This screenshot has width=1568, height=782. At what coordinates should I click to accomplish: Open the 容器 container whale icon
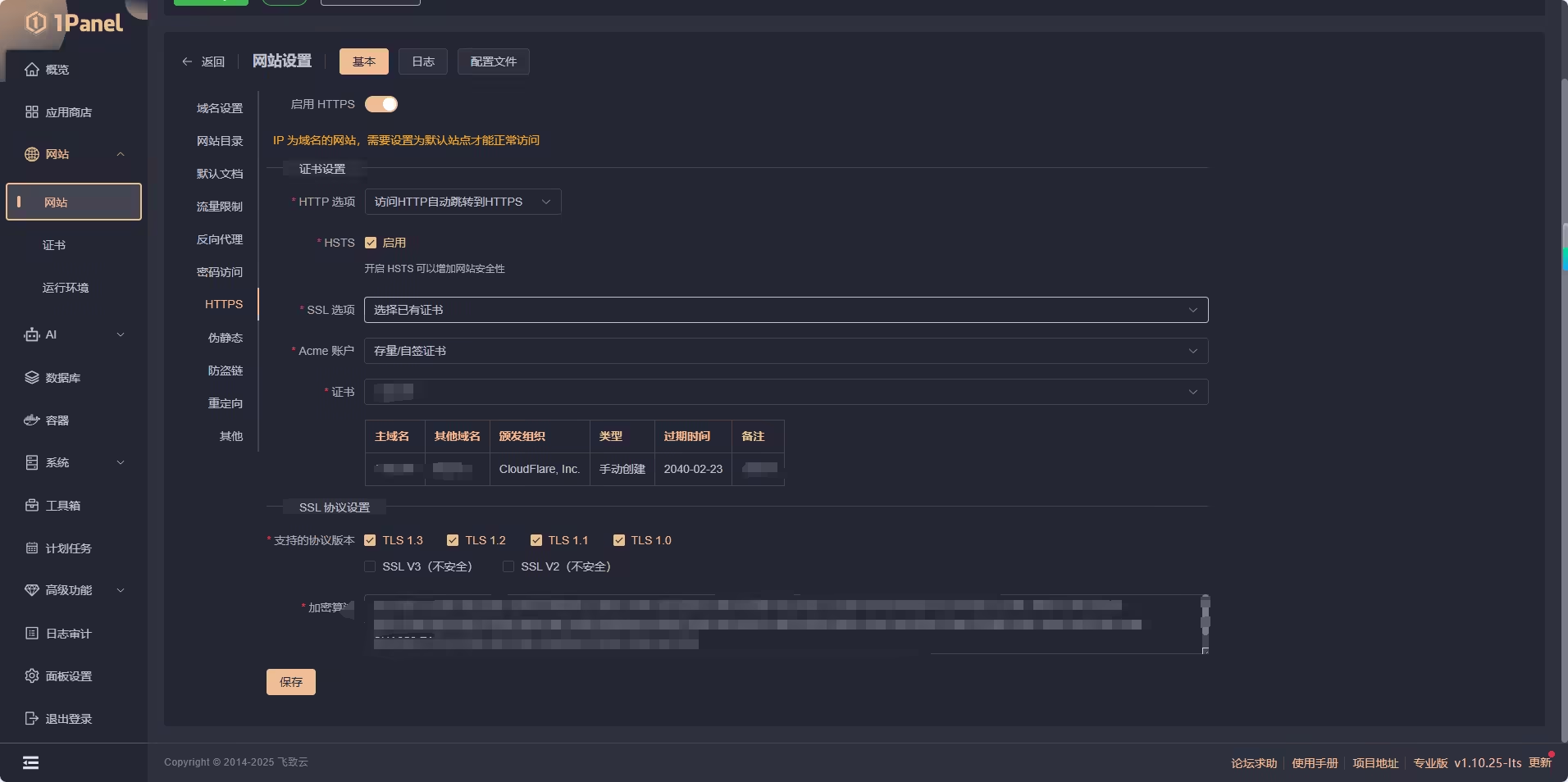32,421
